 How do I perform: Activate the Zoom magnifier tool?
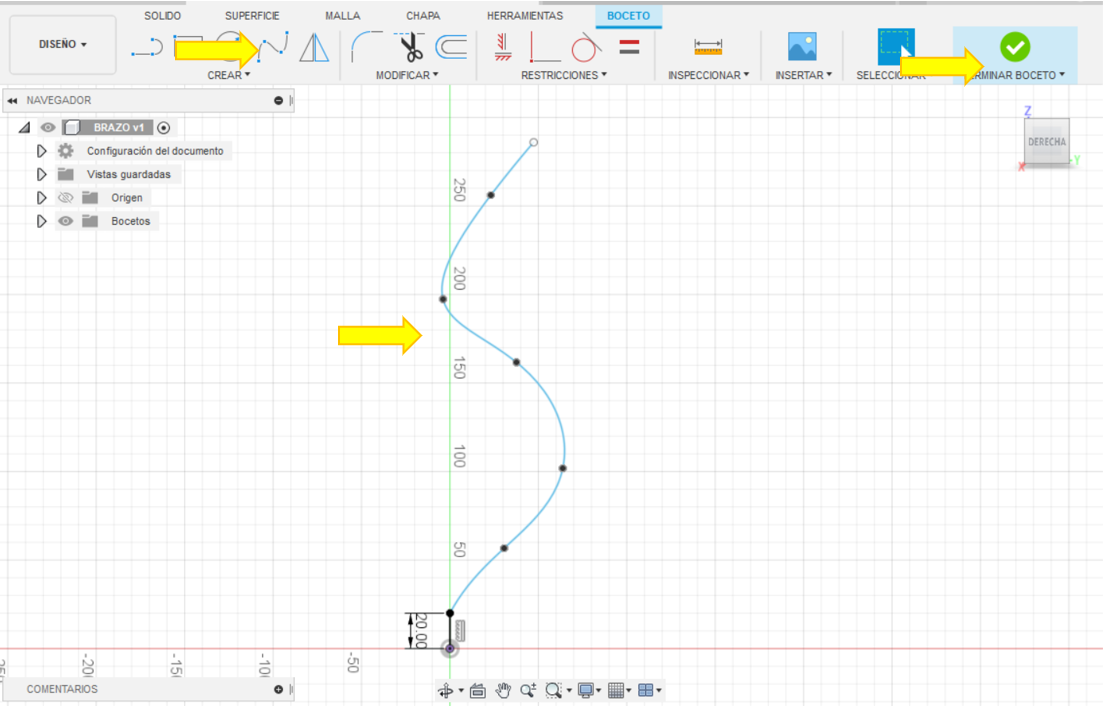528,690
